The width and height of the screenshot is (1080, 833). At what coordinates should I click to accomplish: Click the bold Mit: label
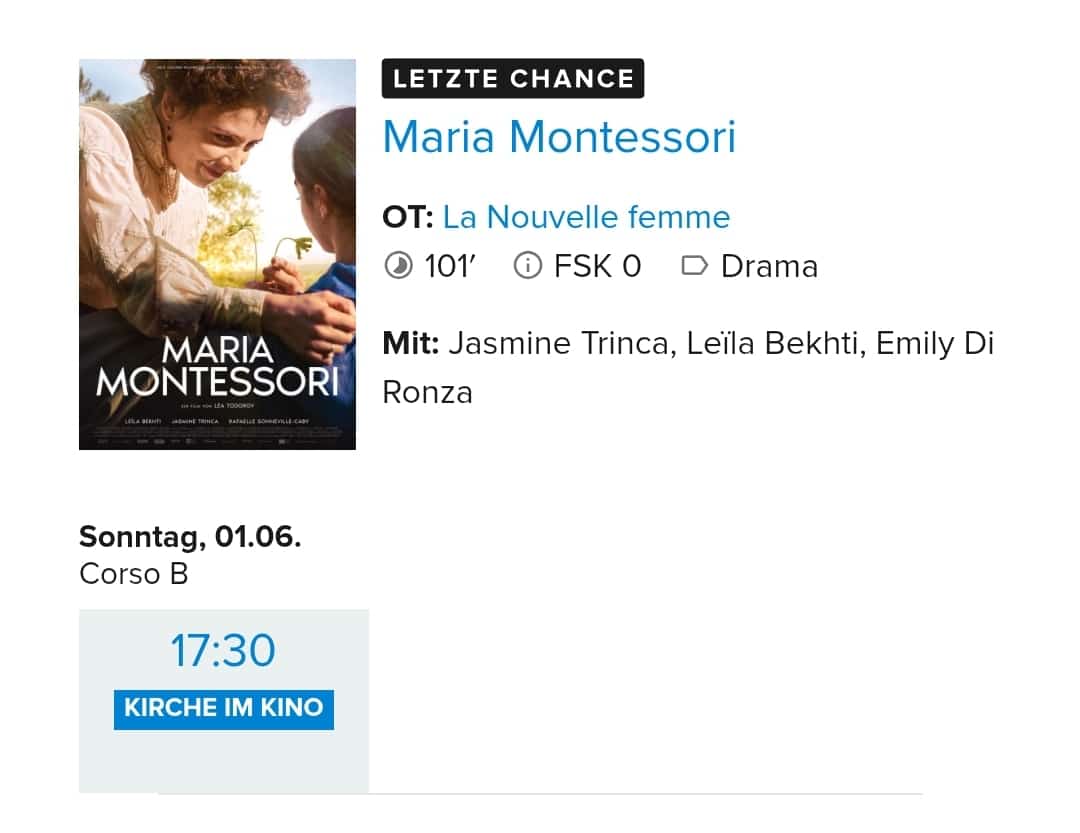point(411,343)
